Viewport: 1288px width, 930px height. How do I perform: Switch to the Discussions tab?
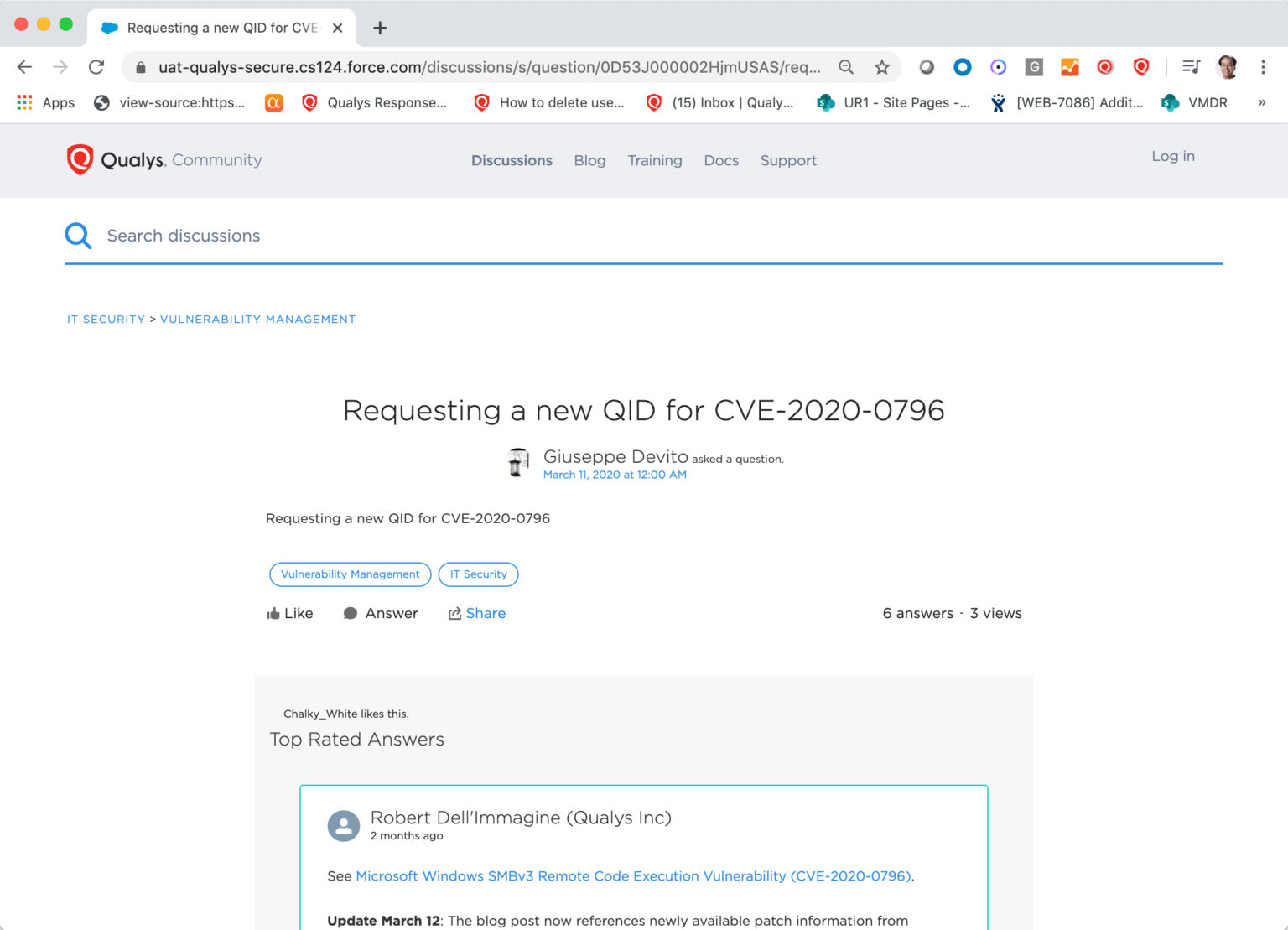tap(512, 160)
